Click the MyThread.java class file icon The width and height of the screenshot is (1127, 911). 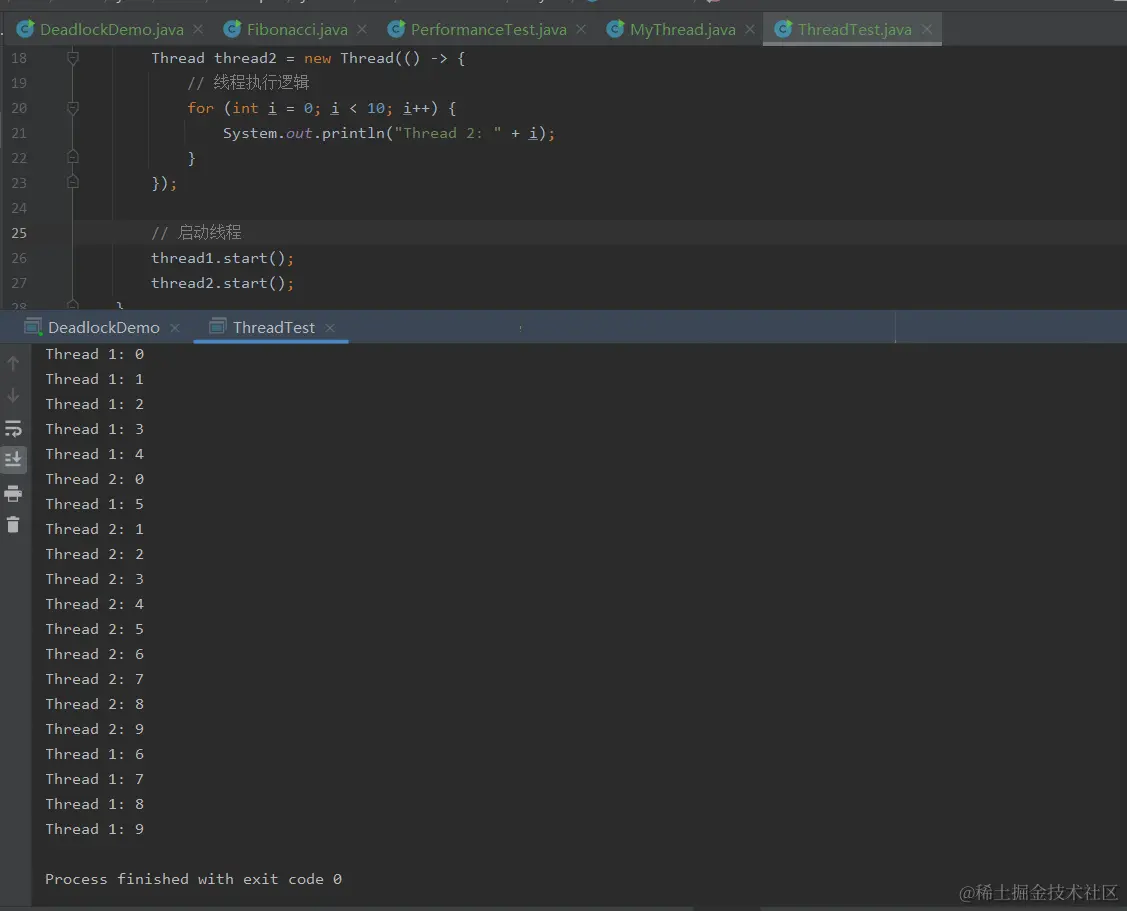click(615, 29)
